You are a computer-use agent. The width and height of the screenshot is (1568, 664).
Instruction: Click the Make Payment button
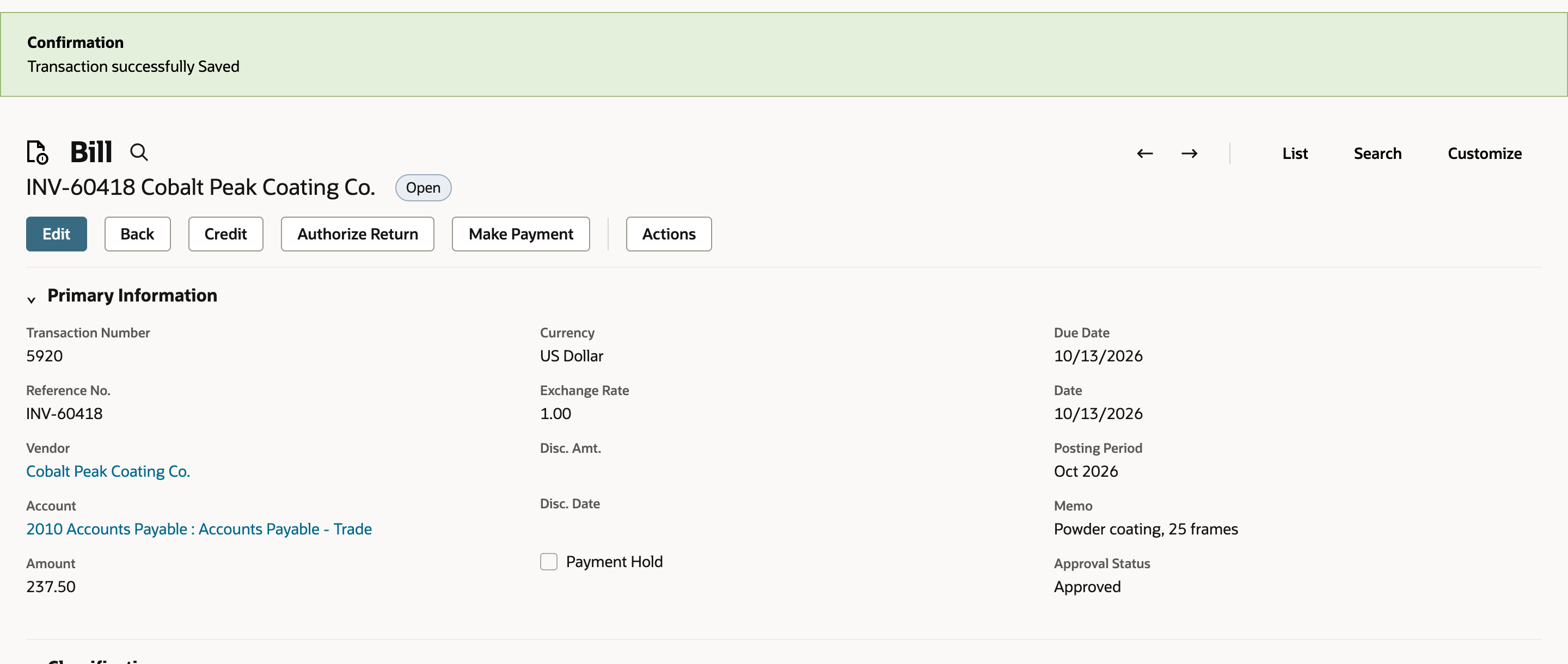(x=520, y=233)
